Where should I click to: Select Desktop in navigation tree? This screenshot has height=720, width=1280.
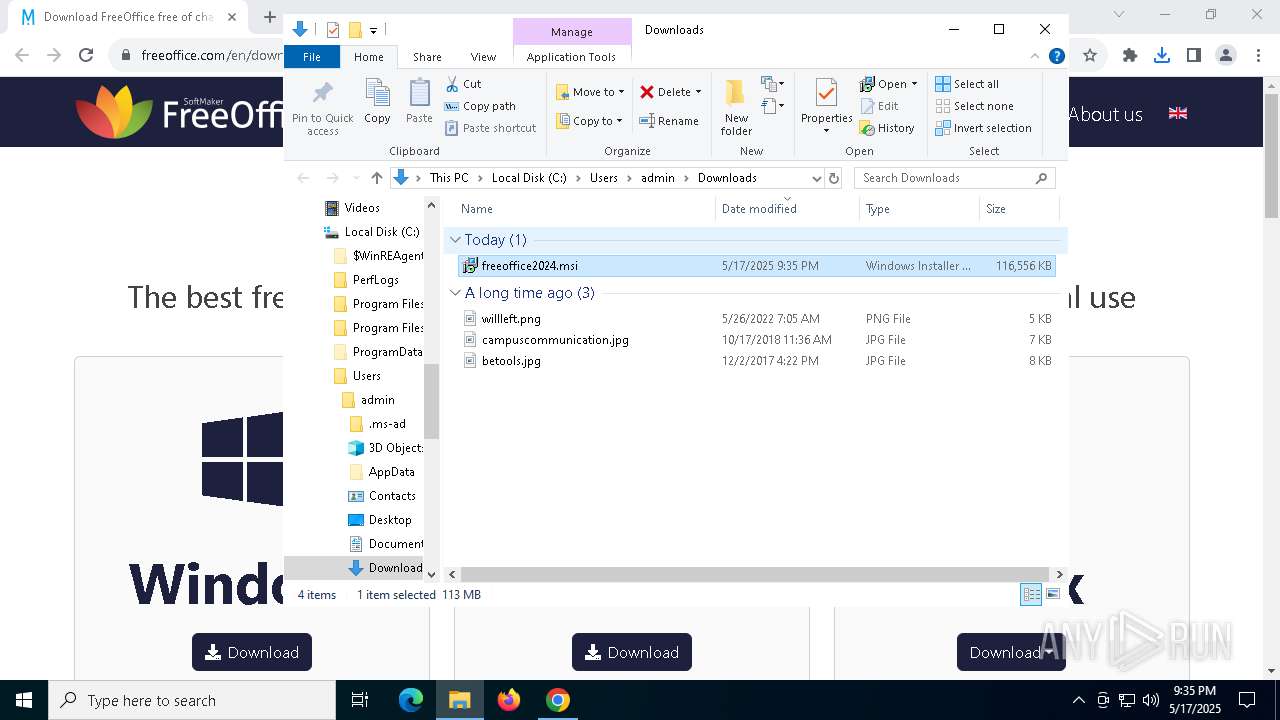click(x=389, y=520)
